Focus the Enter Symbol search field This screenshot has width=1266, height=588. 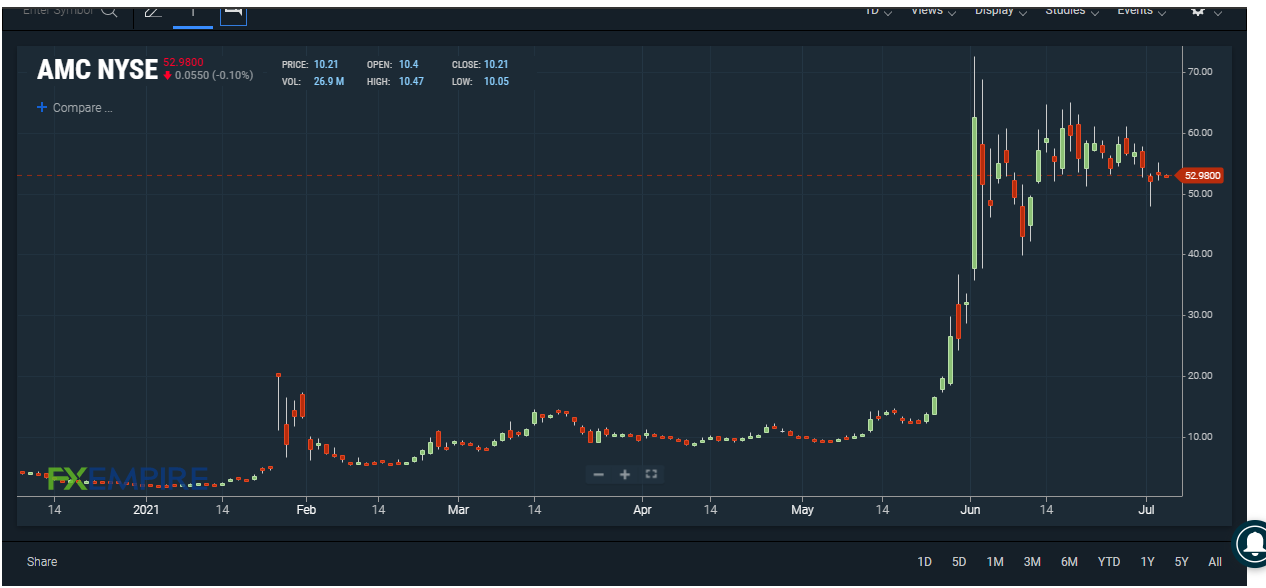[58, 11]
